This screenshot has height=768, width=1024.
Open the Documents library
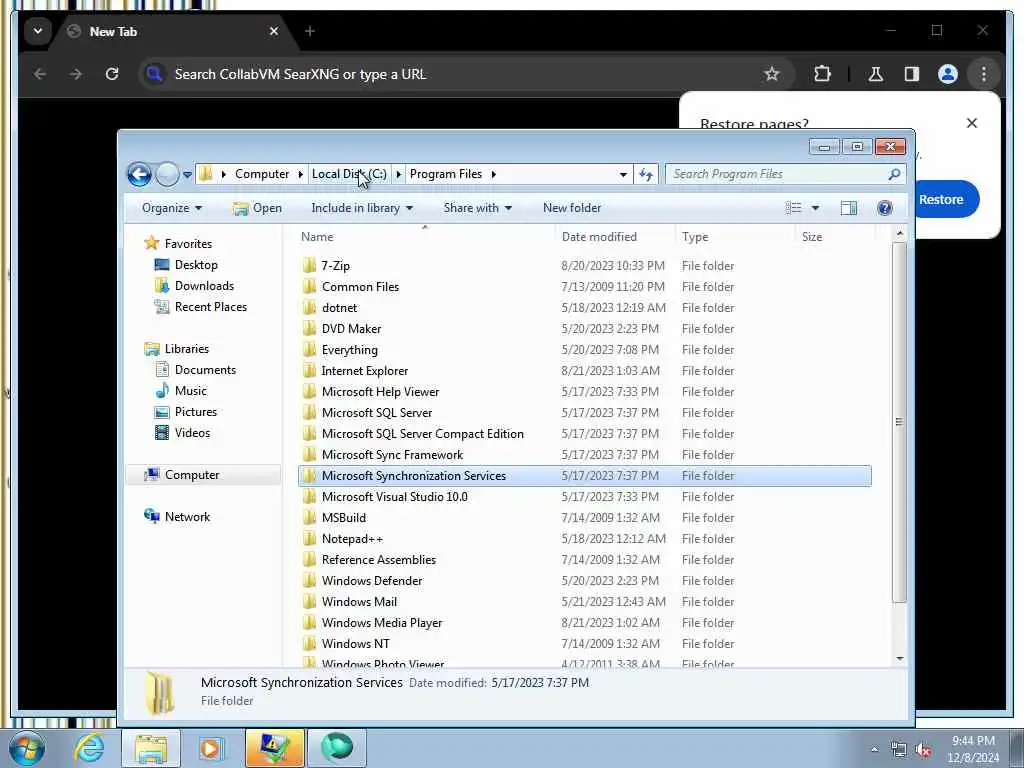tap(205, 370)
